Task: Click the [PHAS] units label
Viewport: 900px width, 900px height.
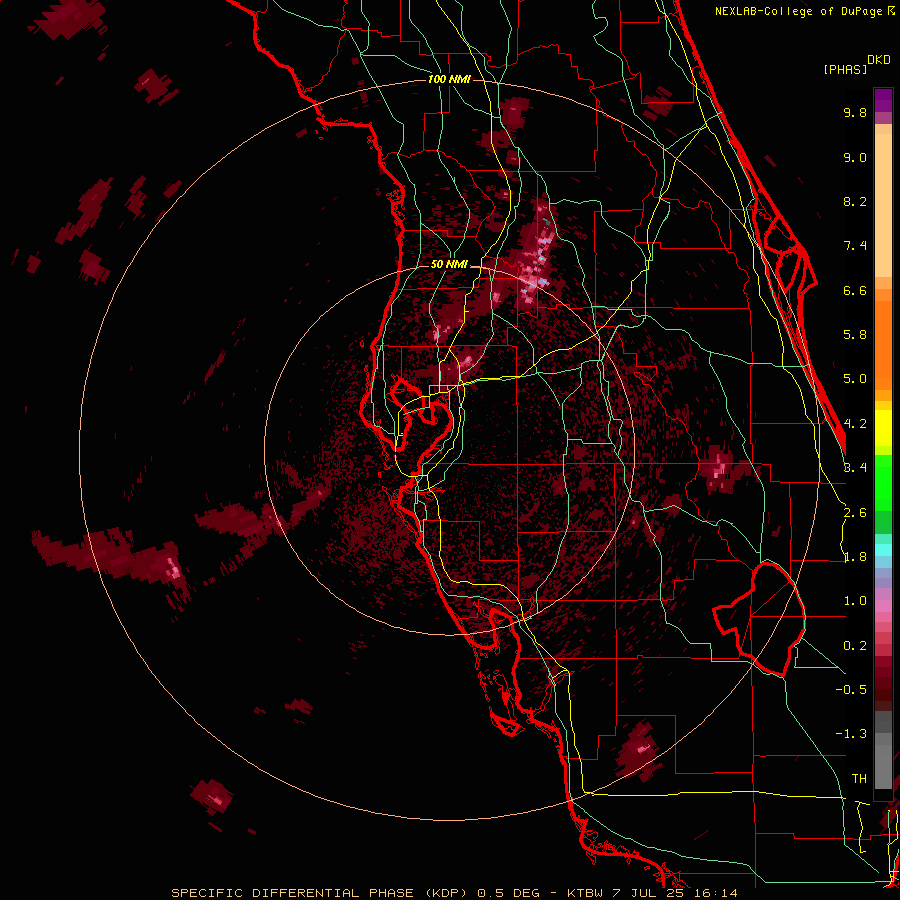Action: [x=845, y=70]
